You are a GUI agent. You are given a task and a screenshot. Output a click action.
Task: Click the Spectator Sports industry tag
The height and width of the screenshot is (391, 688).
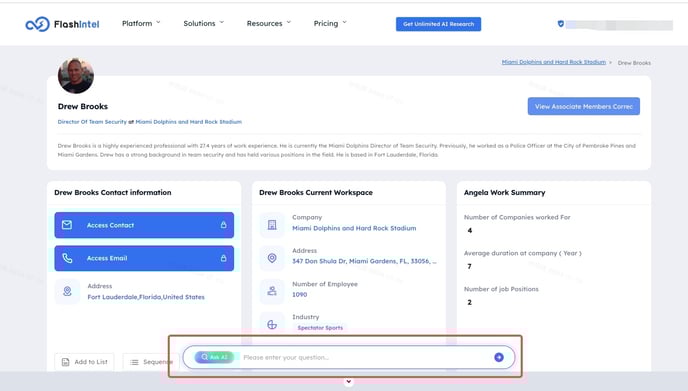tap(320, 328)
